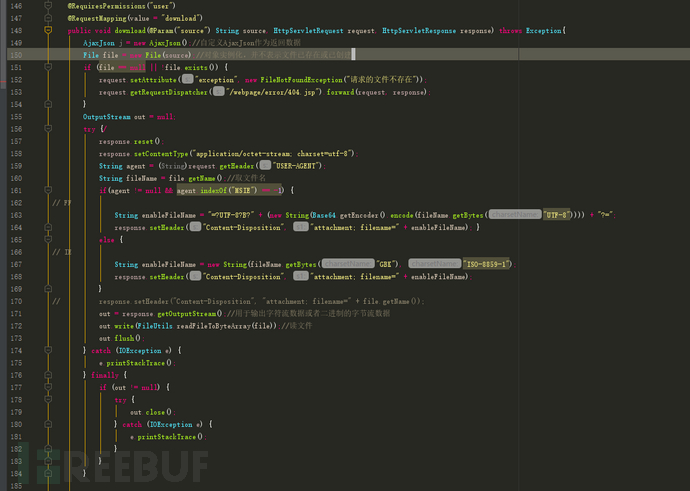Click fold end marker at line 164
Image resolution: width=690 pixels, height=491 pixels.
tap(48, 227)
